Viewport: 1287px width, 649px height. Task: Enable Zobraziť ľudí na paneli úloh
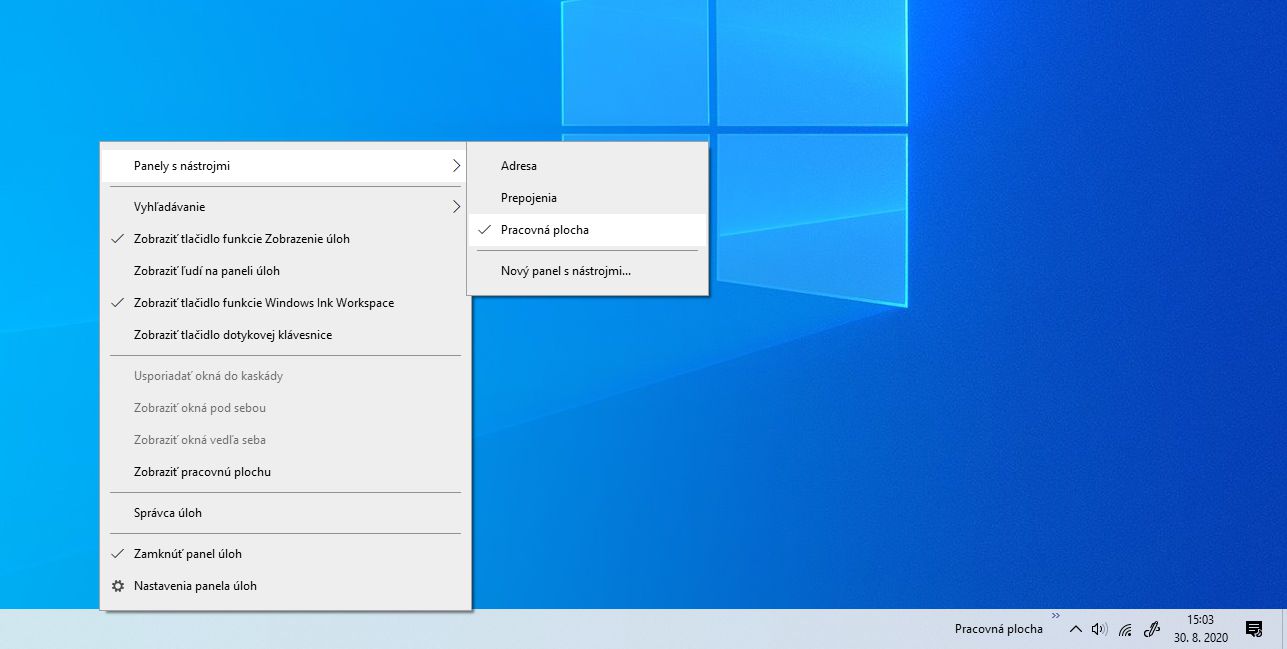pyautogui.click(x=285, y=271)
